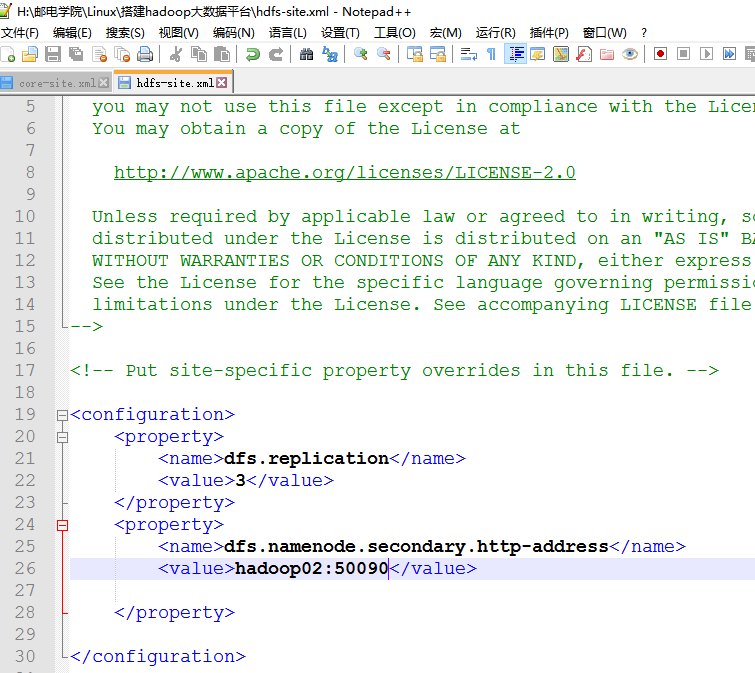
Task: Click the Zoom In magnifier icon
Action: coord(360,54)
